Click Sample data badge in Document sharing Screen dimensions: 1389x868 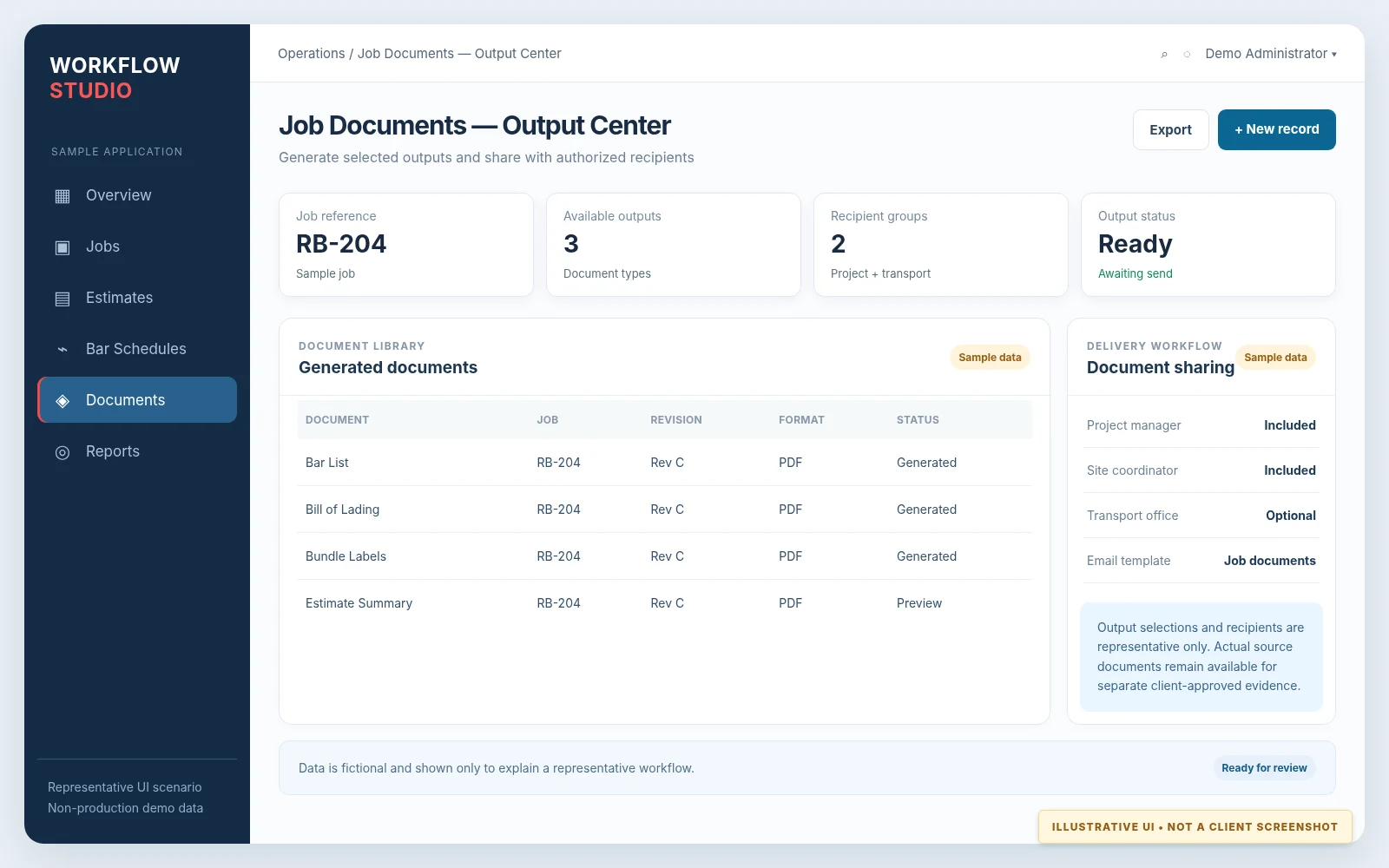pyautogui.click(x=1275, y=358)
